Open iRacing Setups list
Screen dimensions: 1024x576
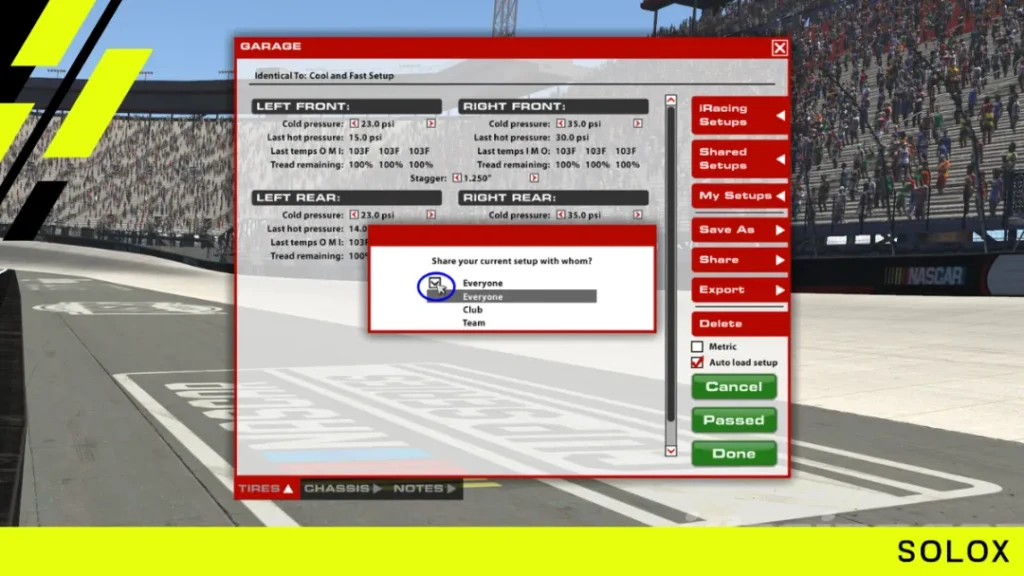click(739, 116)
